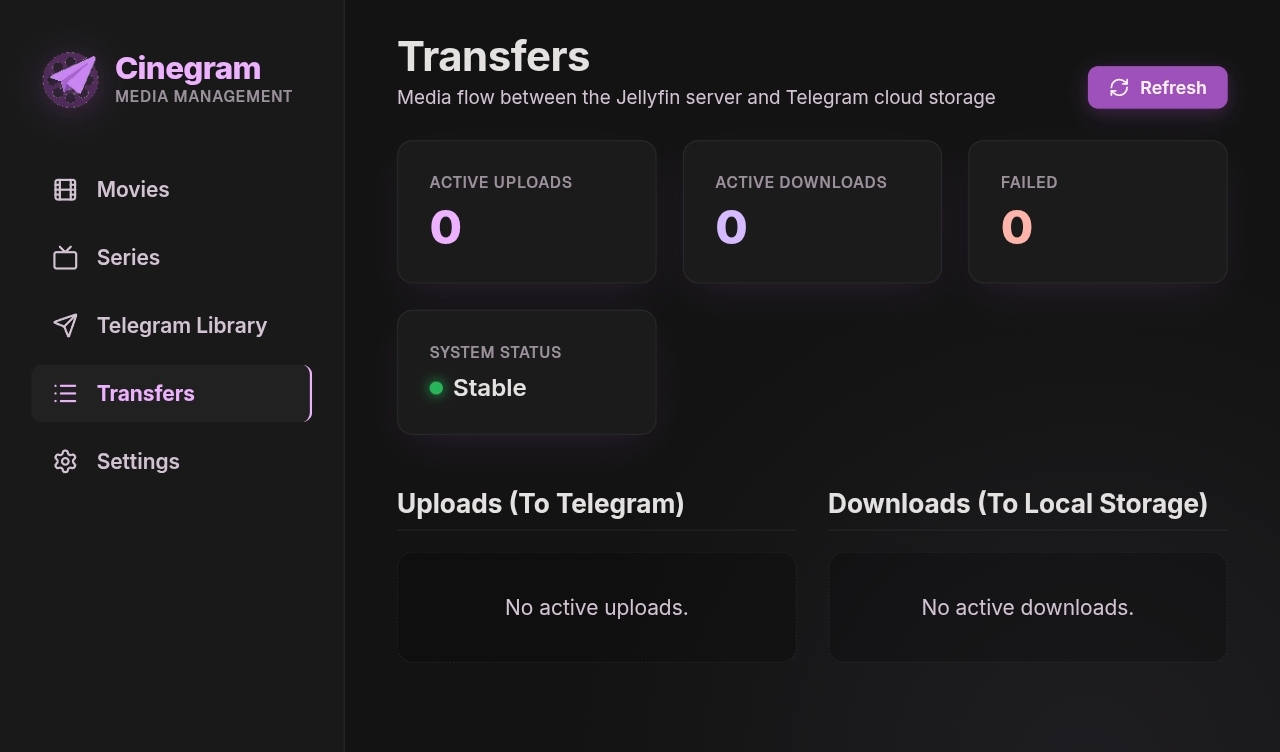Go to the Series page
The height and width of the screenshot is (752, 1280).
coord(171,258)
